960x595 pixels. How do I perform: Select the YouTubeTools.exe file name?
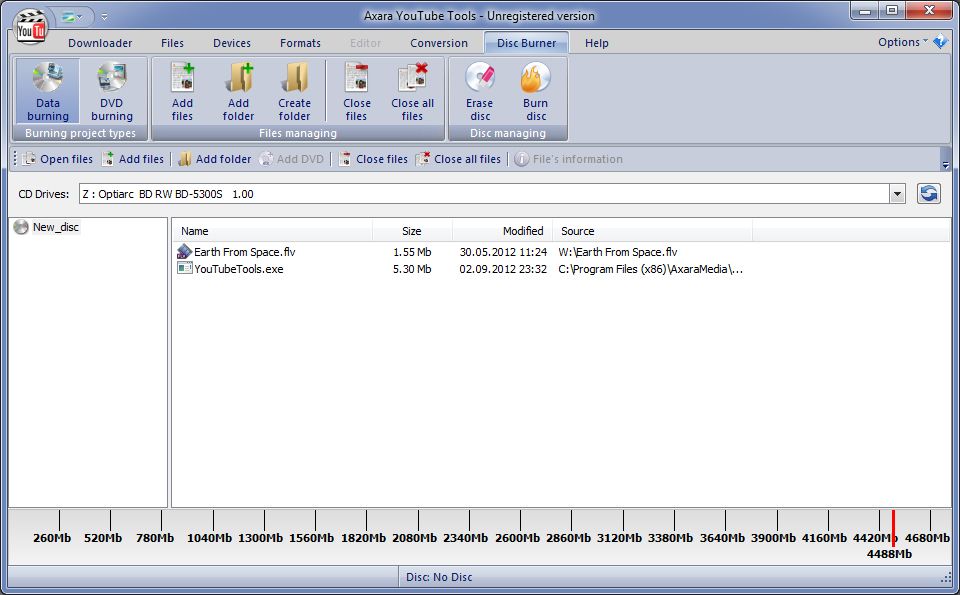click(x=239, y=269)
